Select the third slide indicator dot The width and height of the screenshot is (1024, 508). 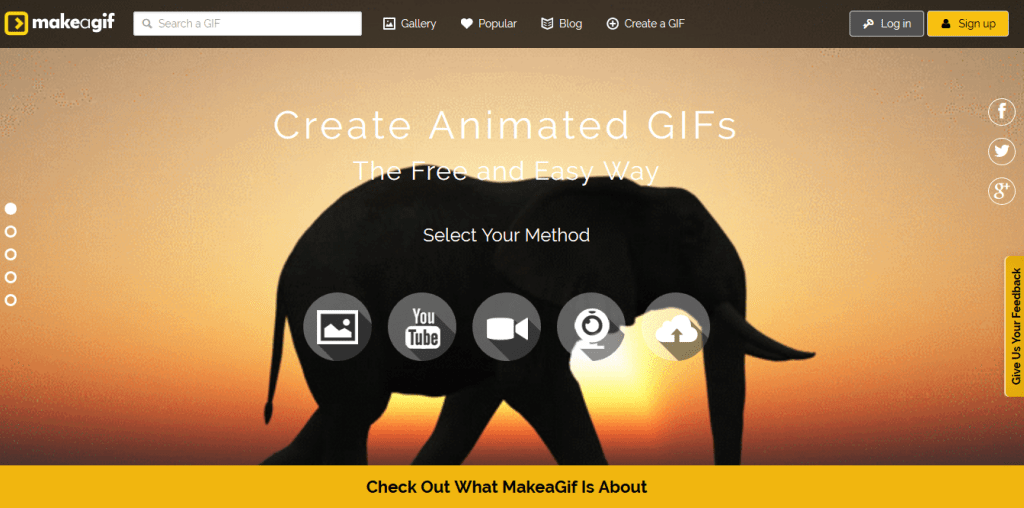pos(10,255)
